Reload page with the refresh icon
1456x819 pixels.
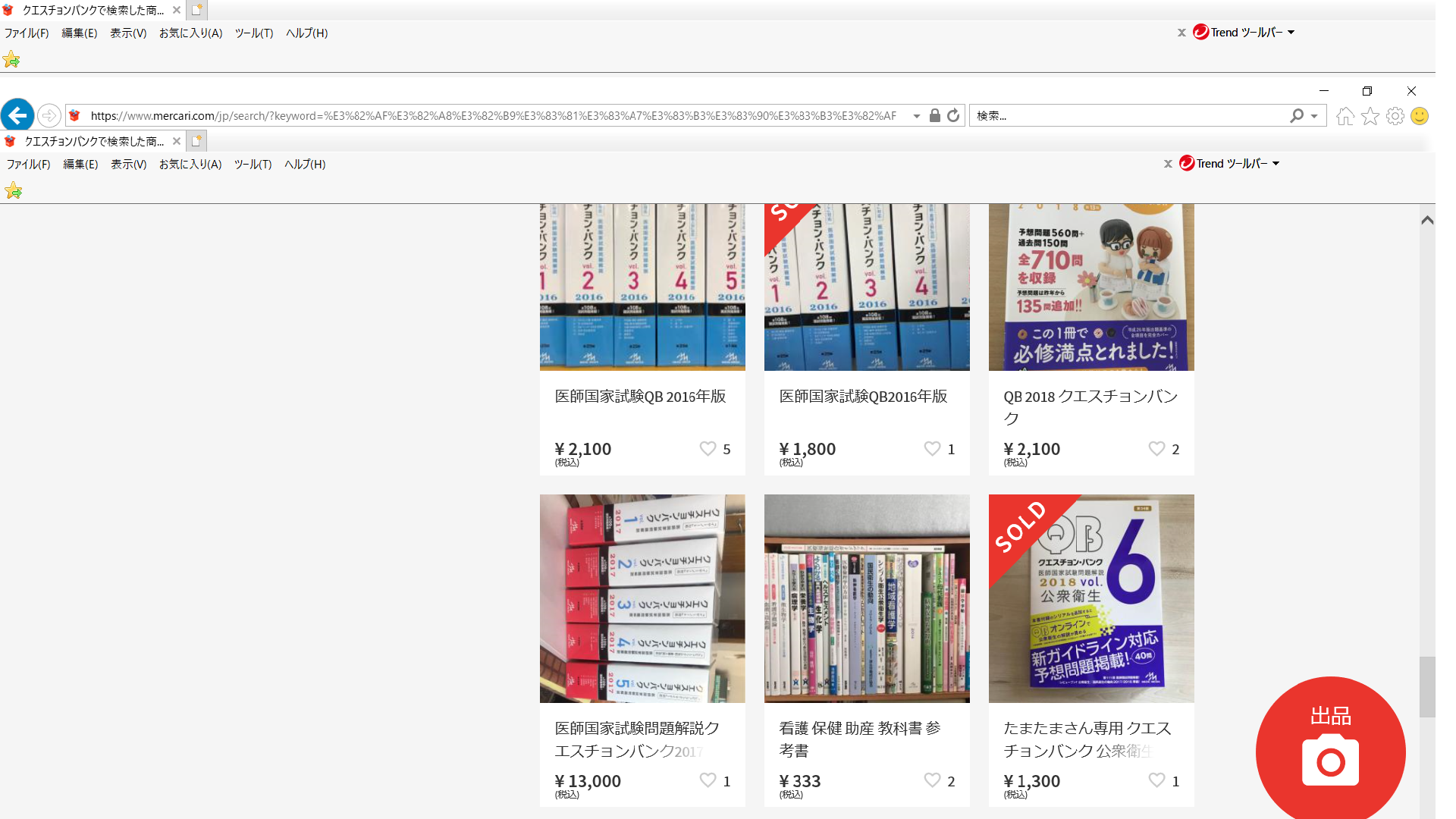(x=953, y=115)
